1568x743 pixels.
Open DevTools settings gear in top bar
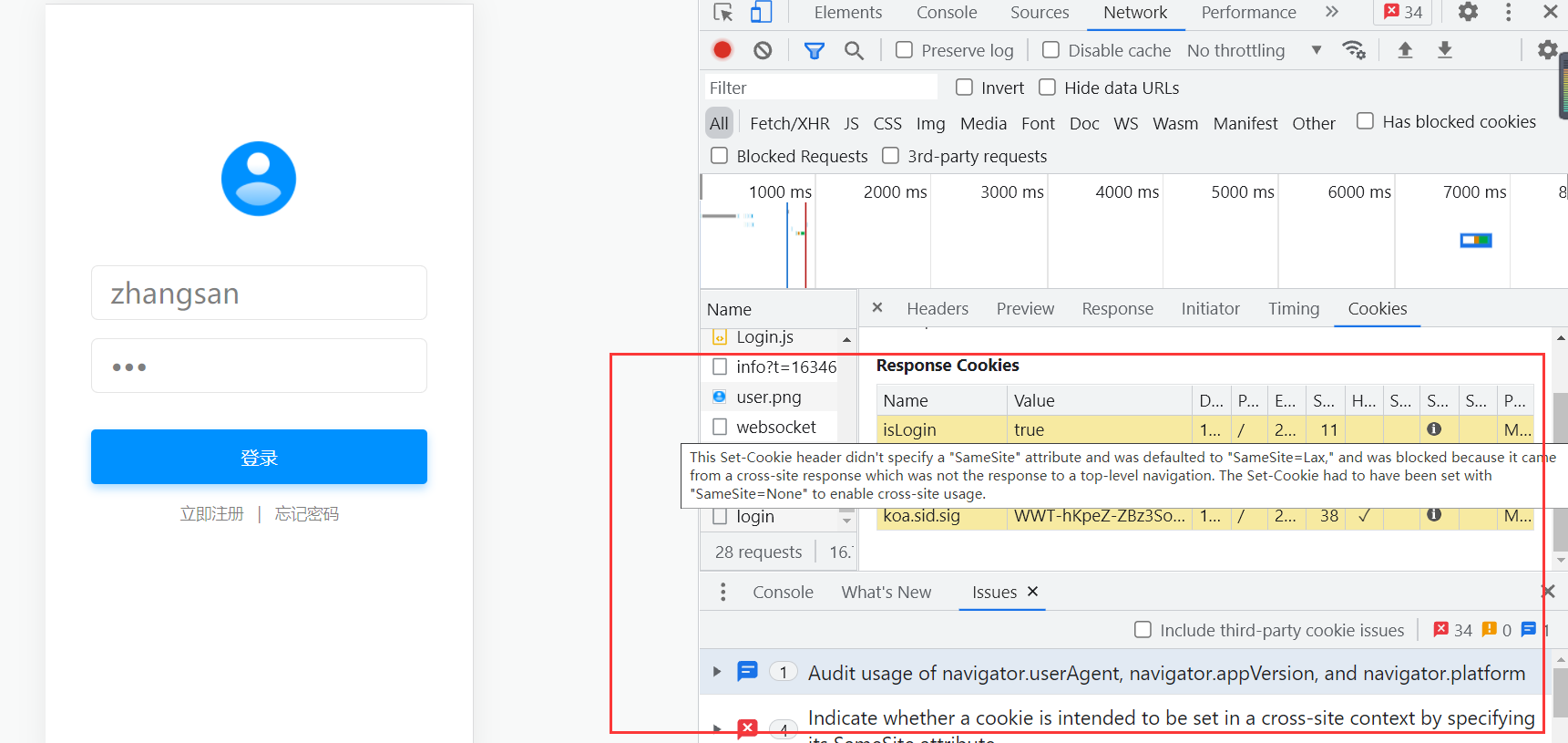(1468, 12)
